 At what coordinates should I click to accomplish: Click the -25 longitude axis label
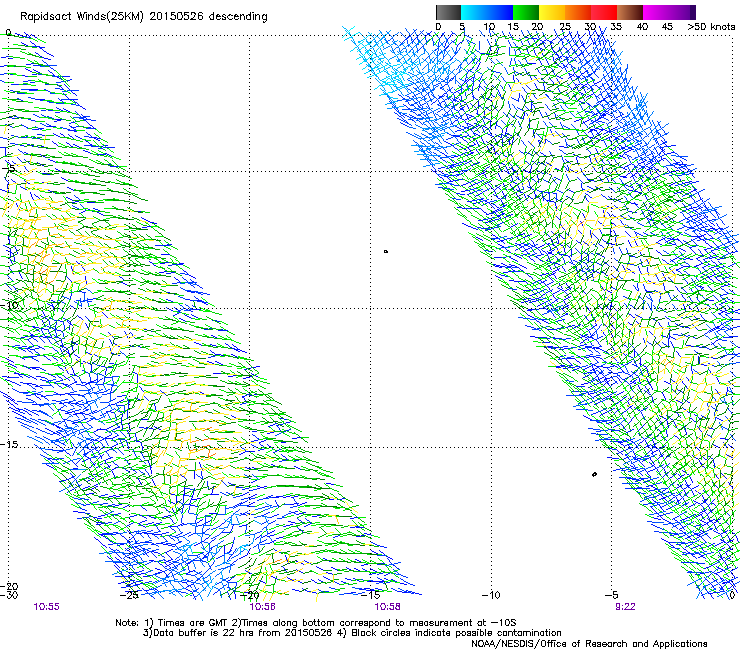point(129,595)
